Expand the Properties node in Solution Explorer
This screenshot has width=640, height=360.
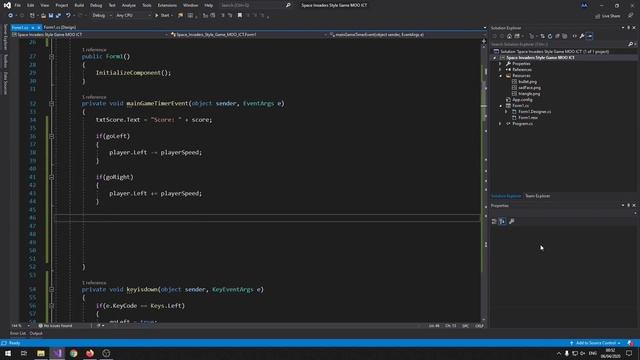click(500, 64)
